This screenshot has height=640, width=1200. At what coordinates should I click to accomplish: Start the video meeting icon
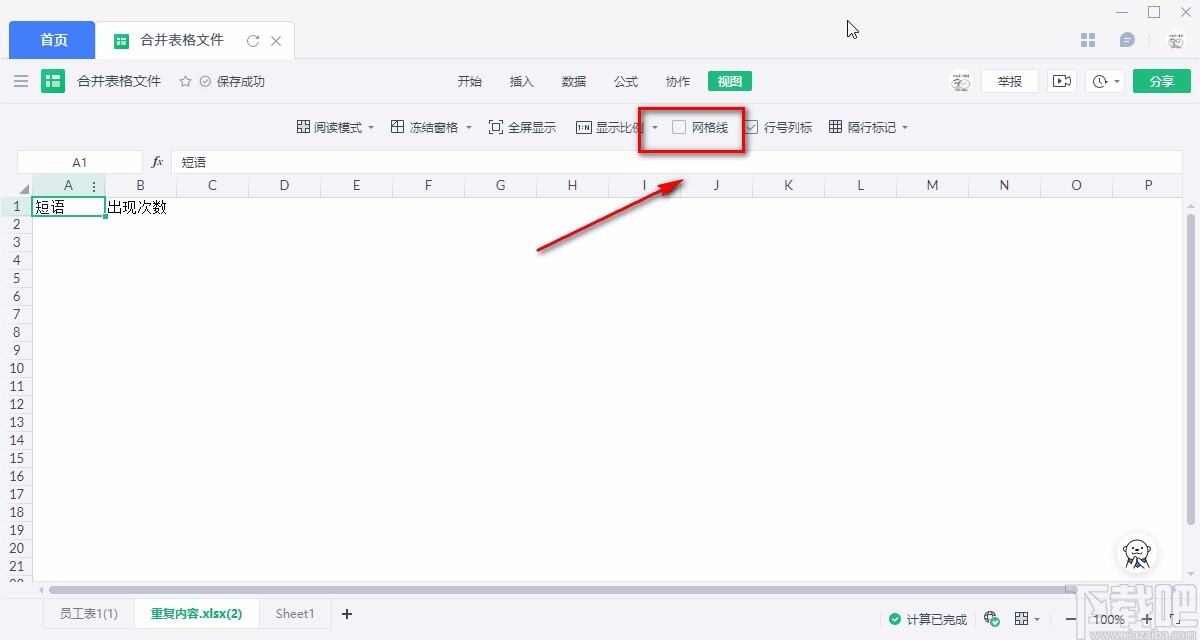pyautogui.click(x=1061, y=81)
